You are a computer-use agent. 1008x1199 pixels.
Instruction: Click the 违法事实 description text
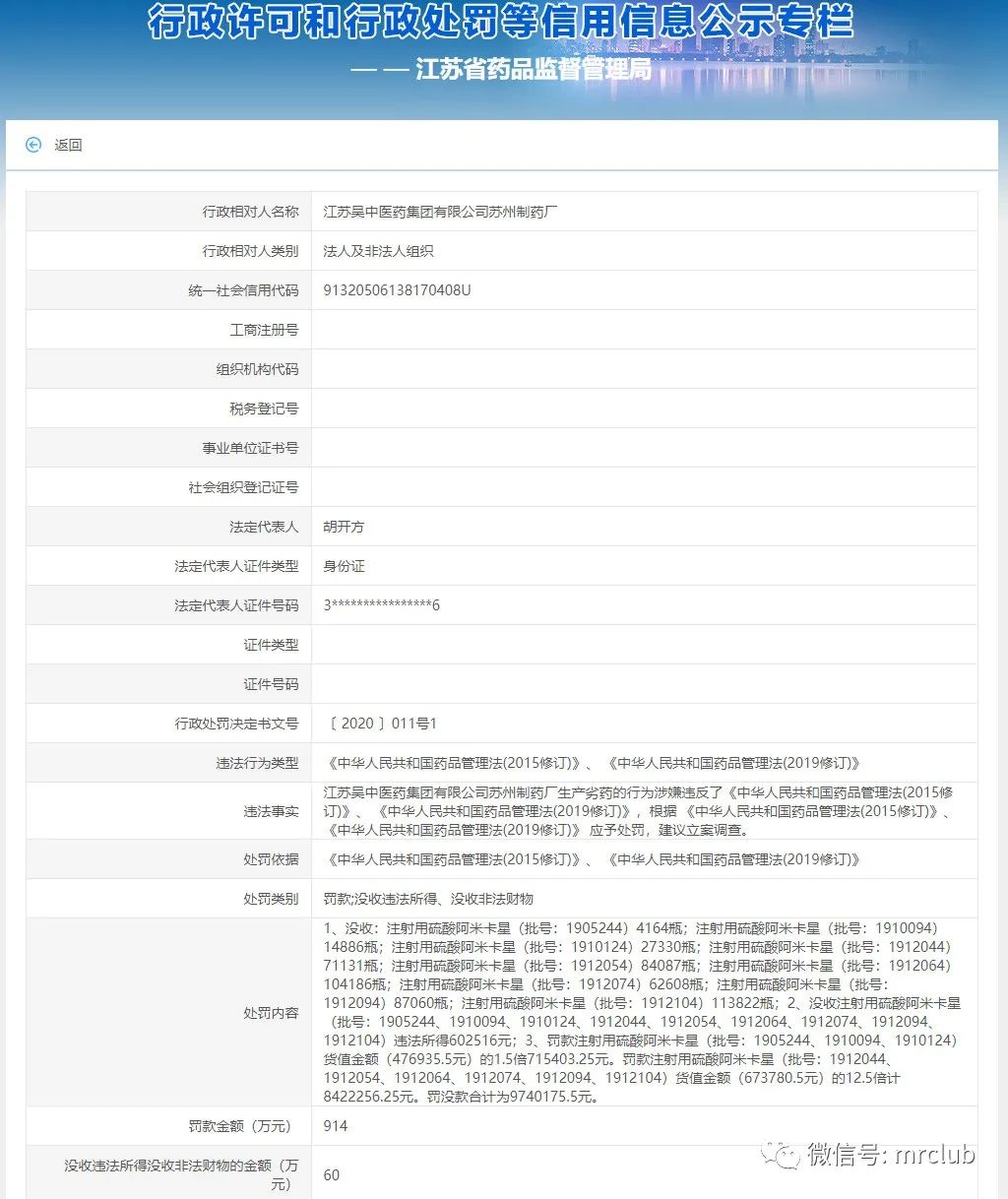[x=638, y=811]
